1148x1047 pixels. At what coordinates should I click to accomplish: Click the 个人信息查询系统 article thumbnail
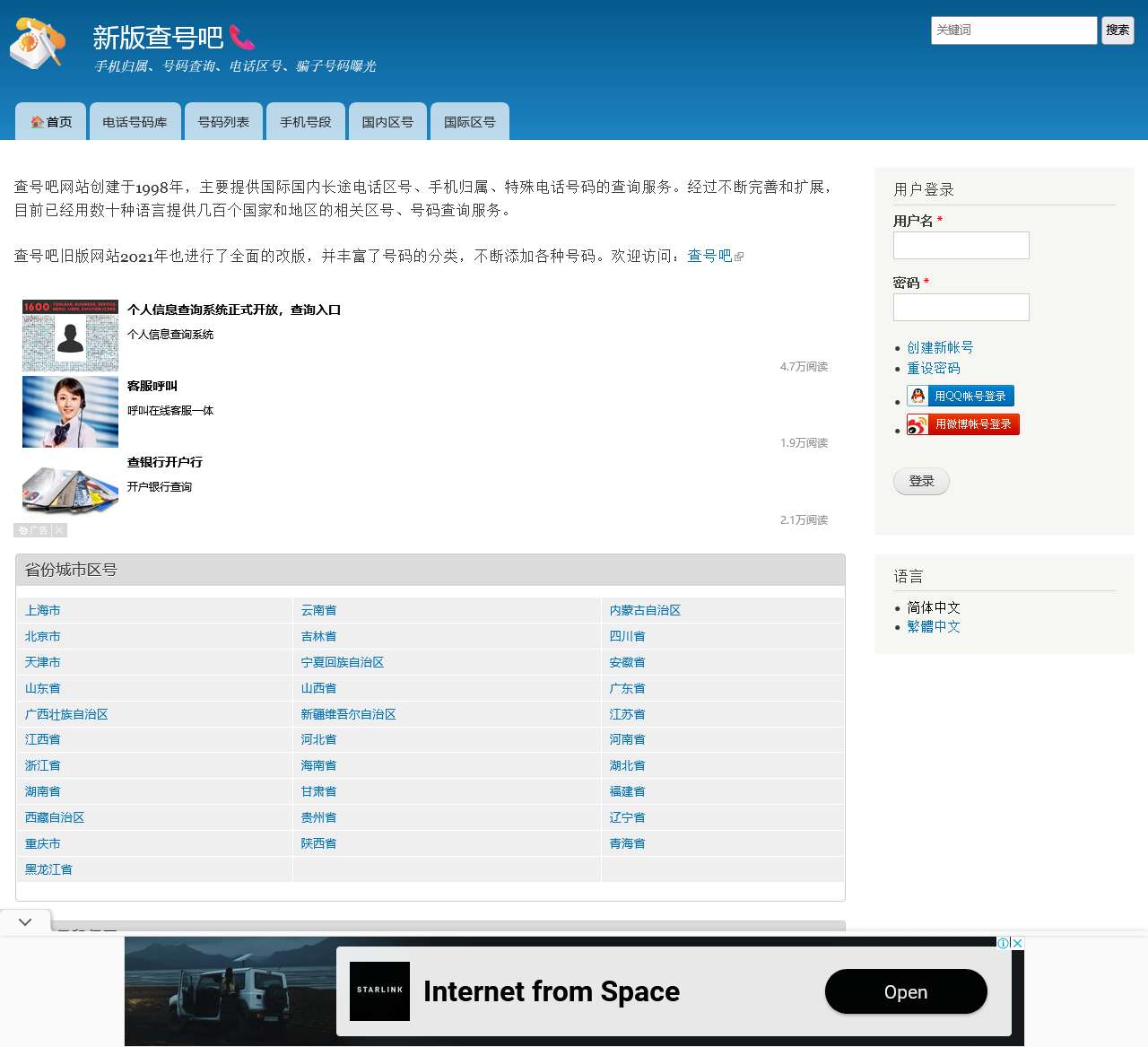(70, 335)
